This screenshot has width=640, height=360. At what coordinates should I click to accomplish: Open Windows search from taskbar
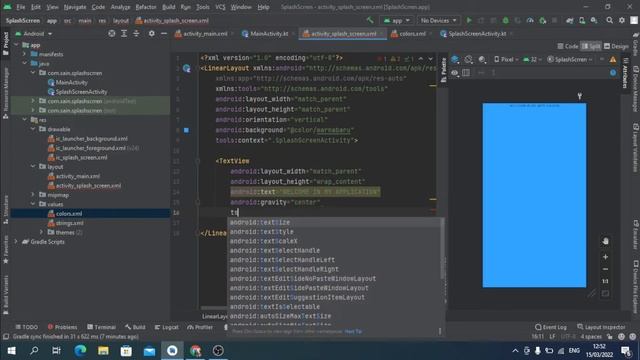(34, 351)
